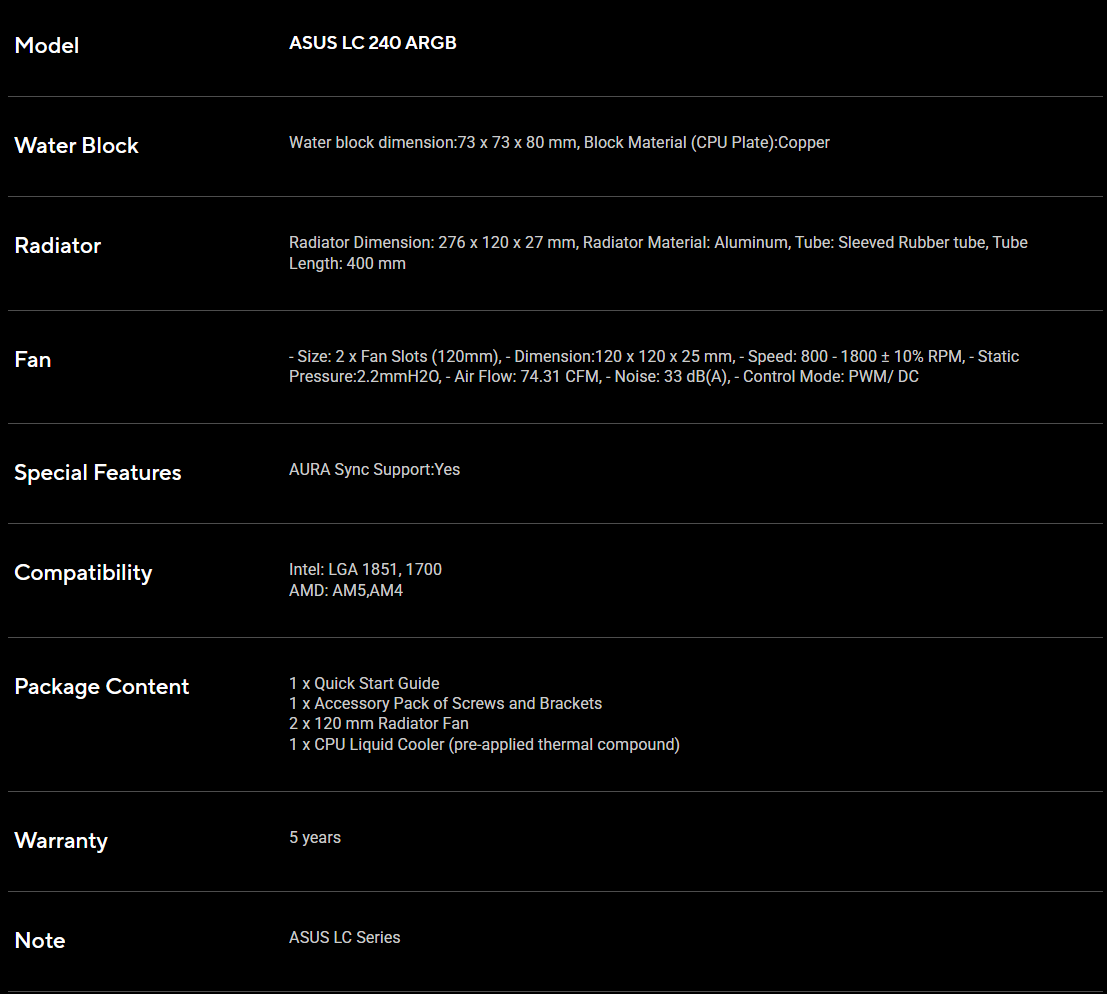Click the Intel: LGA 1851, 1700 line
Image resolution: width=1107 pixels, height=994 pixels.
tap(365, 570)
